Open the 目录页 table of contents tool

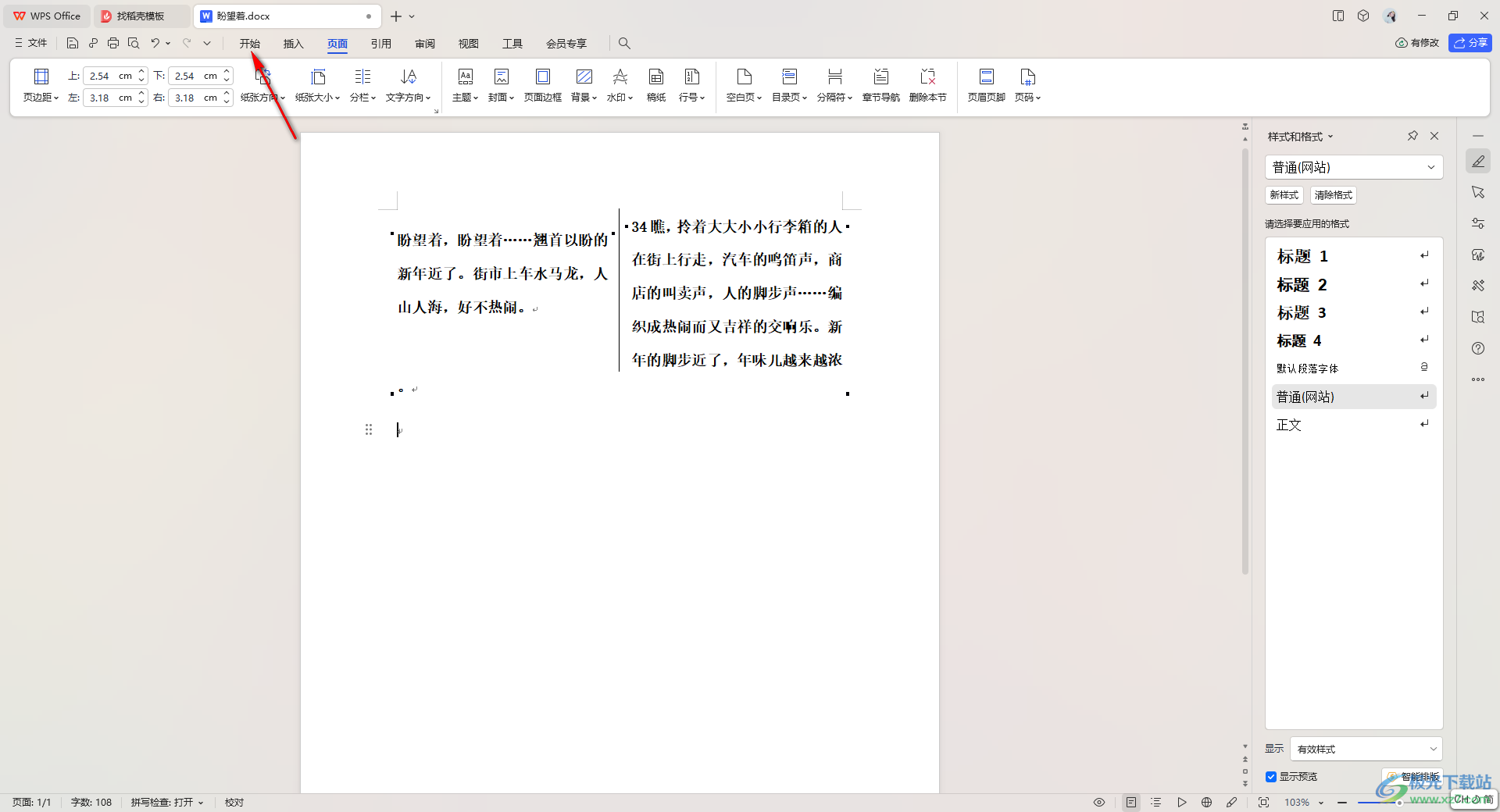(x=789, y=85)
